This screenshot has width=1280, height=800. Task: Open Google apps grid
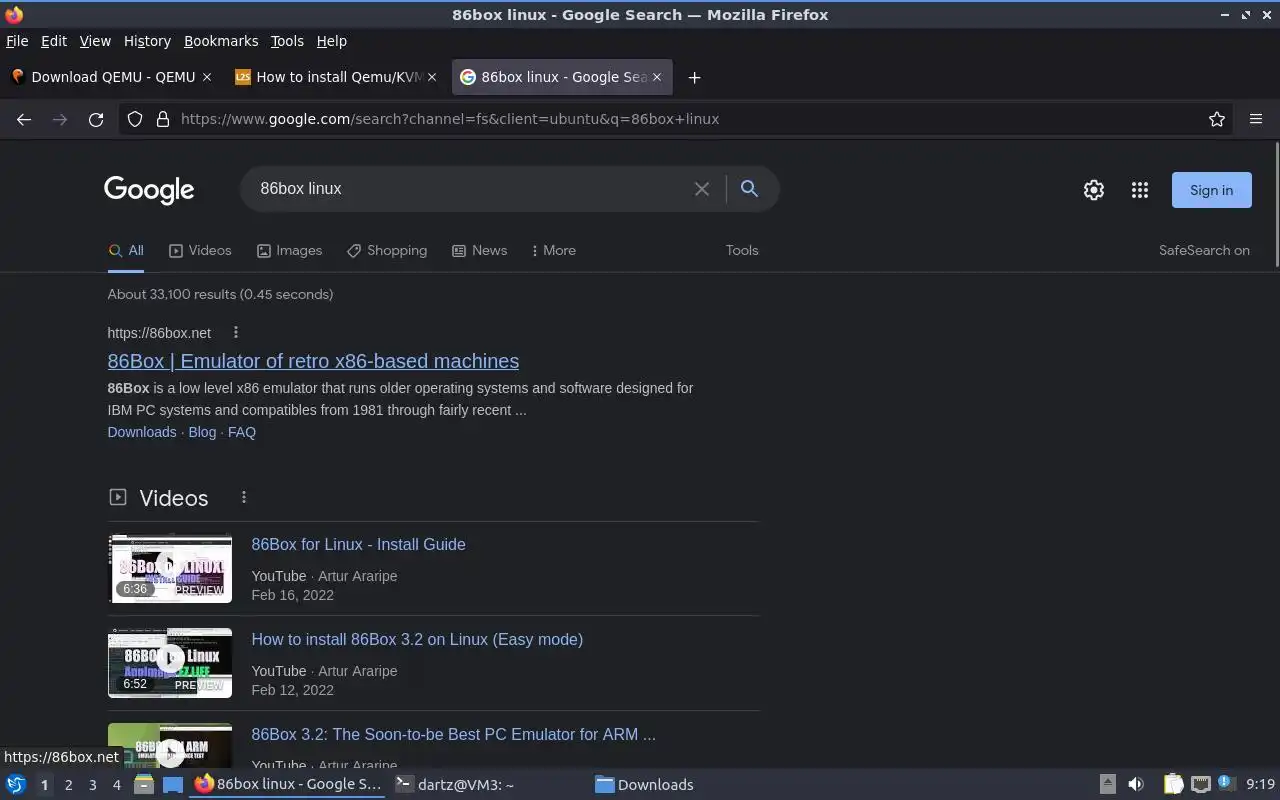click(x=1140, y=190)
